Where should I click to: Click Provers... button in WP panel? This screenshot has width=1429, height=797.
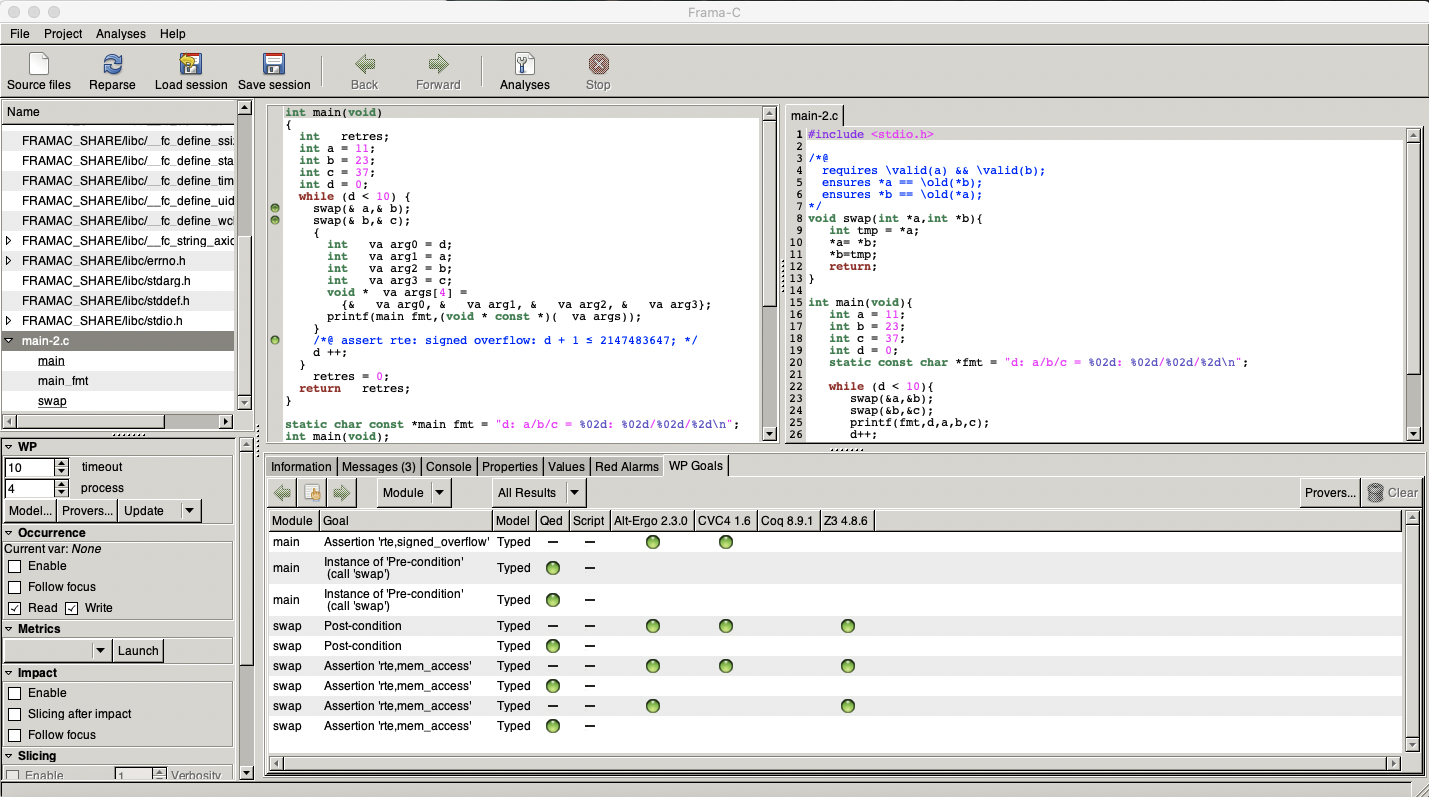[x=87, y=510]
